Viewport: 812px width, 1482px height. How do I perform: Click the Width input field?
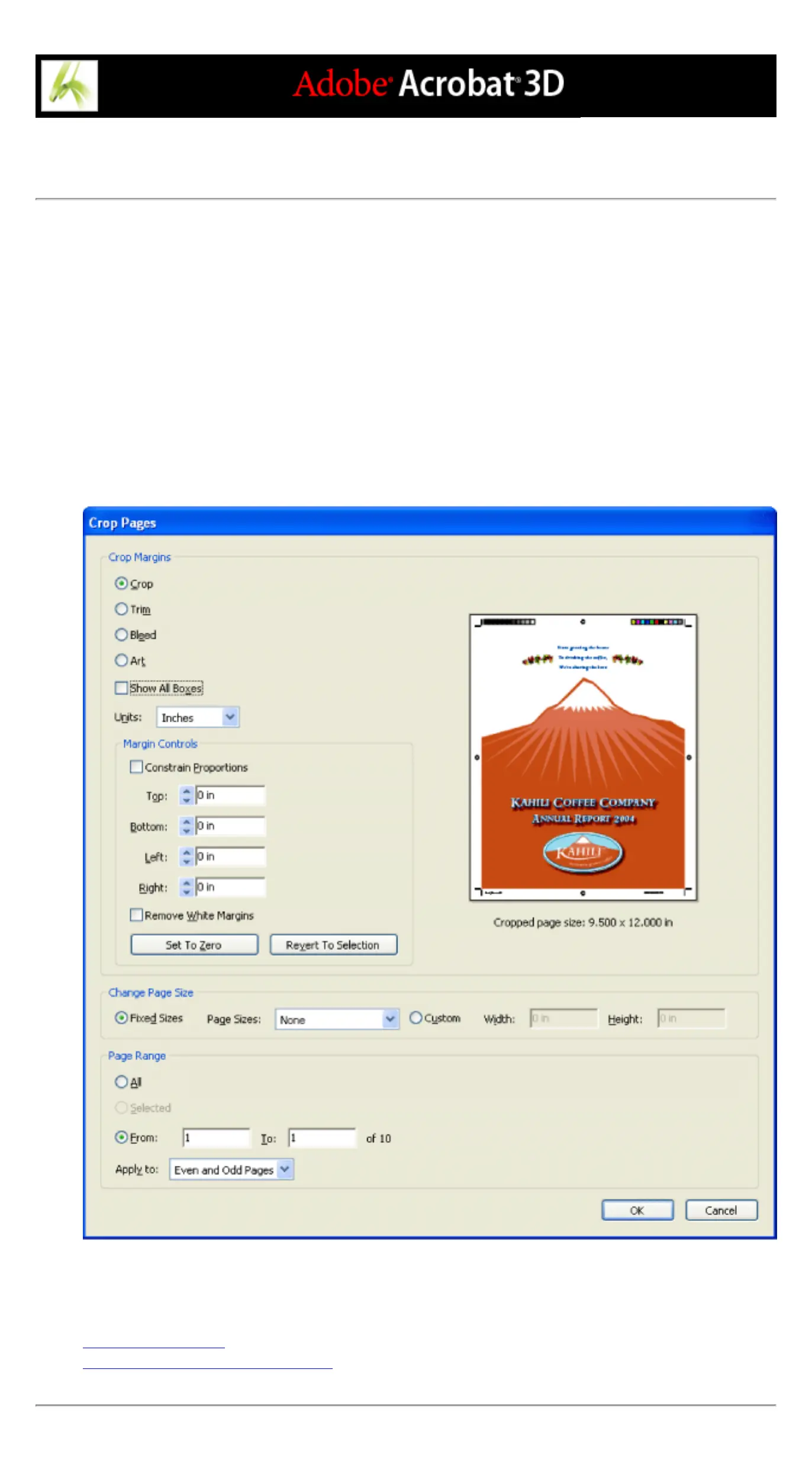(564, 1019)
